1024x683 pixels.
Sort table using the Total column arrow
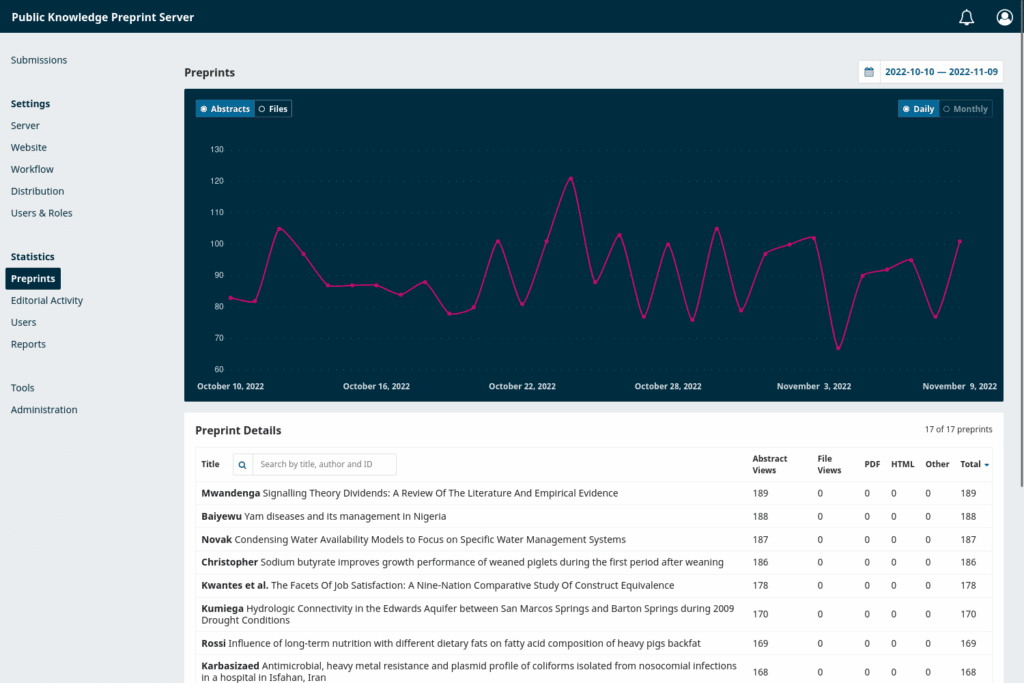(x=989, y=464)
